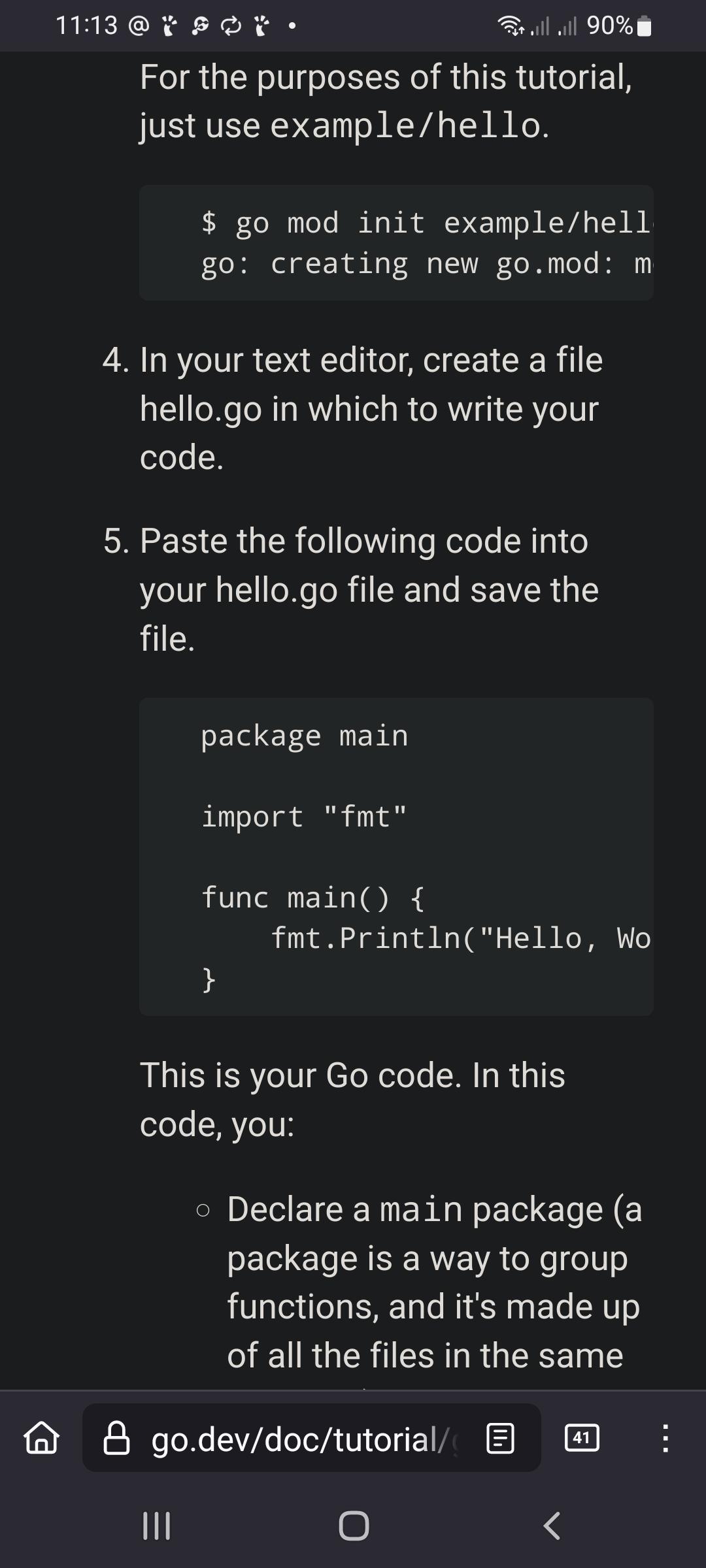Tap the import "fmt" code line
The image size is (706, 1568).
pos(304,817)
